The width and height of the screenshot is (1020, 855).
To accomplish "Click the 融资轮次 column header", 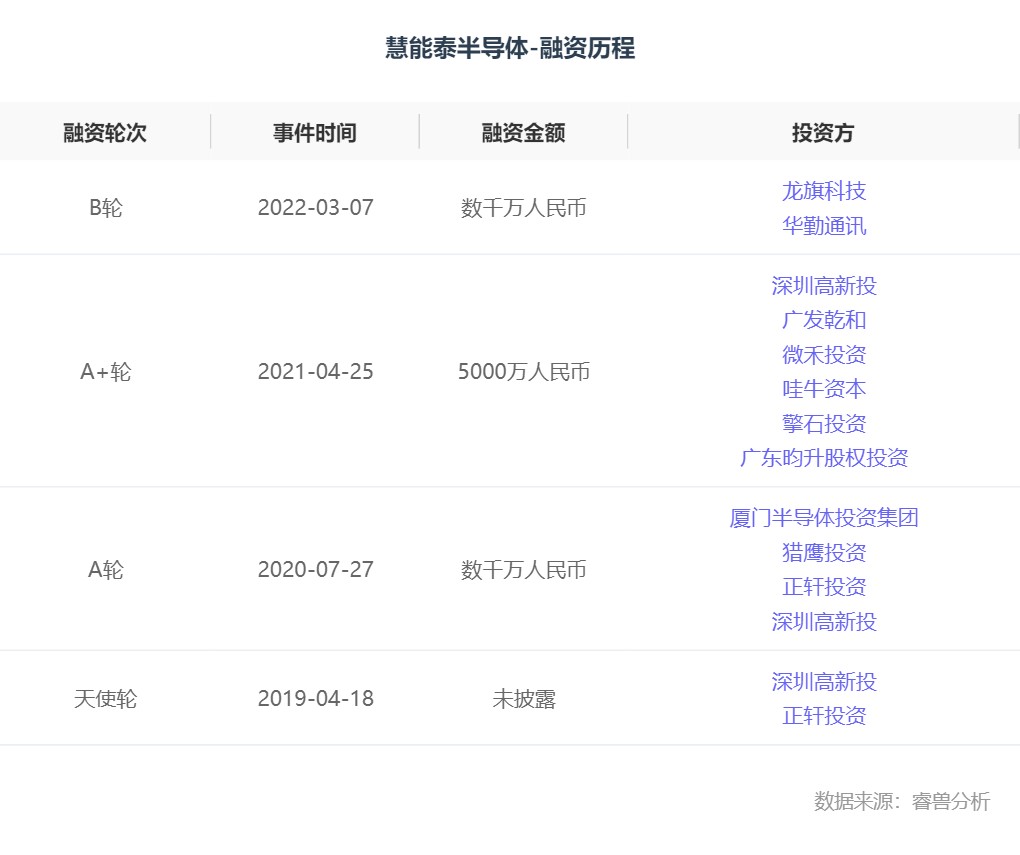I will point(105,133).
